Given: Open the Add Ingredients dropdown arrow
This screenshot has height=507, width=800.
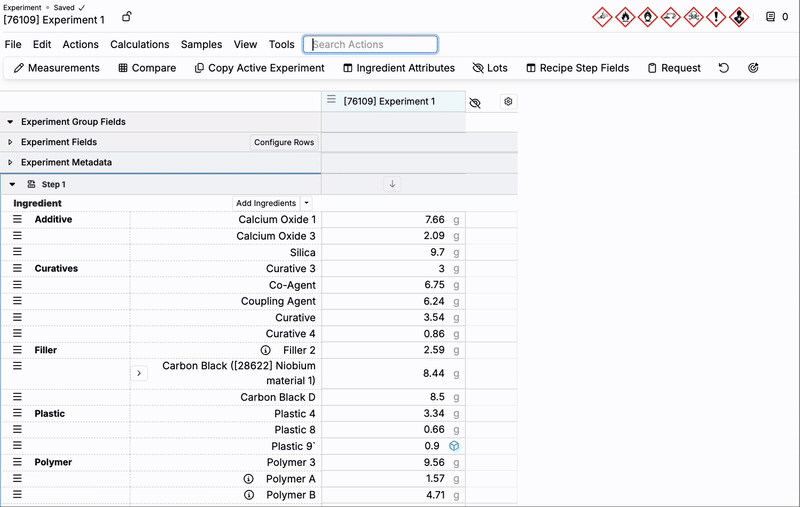Looking at the screenshot, I should [x=306, y=203].
